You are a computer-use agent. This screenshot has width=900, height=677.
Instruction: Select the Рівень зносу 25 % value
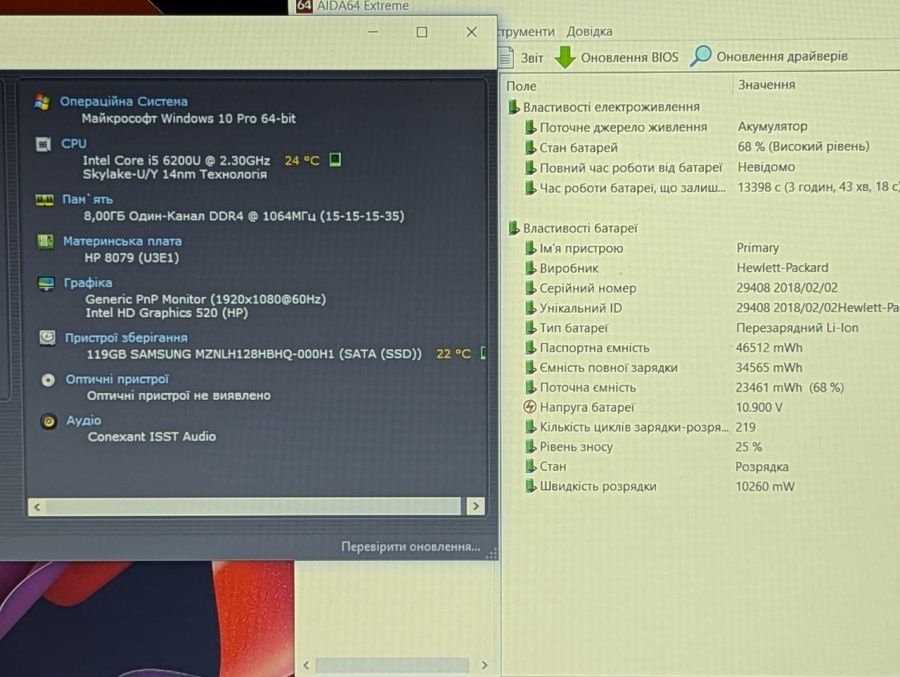click(x=748, y=447)
